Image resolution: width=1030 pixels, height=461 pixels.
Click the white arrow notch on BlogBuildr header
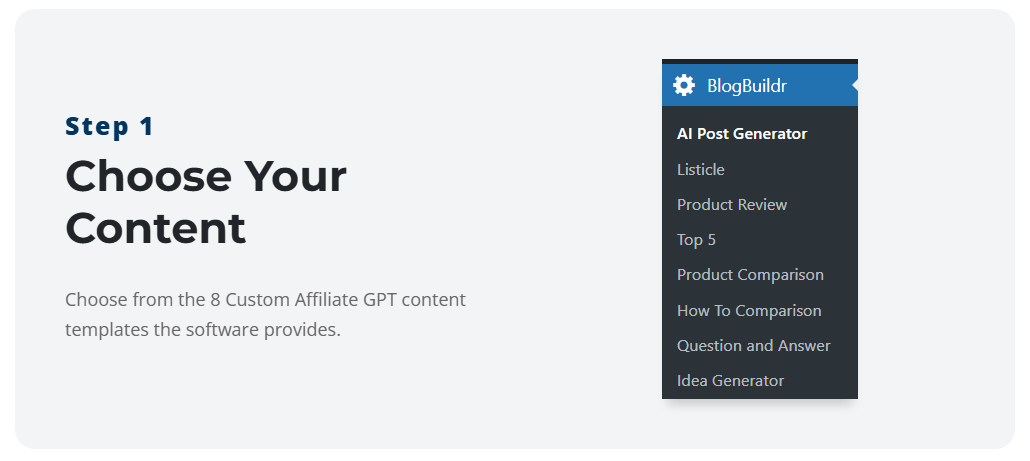(x=855, y=85)
